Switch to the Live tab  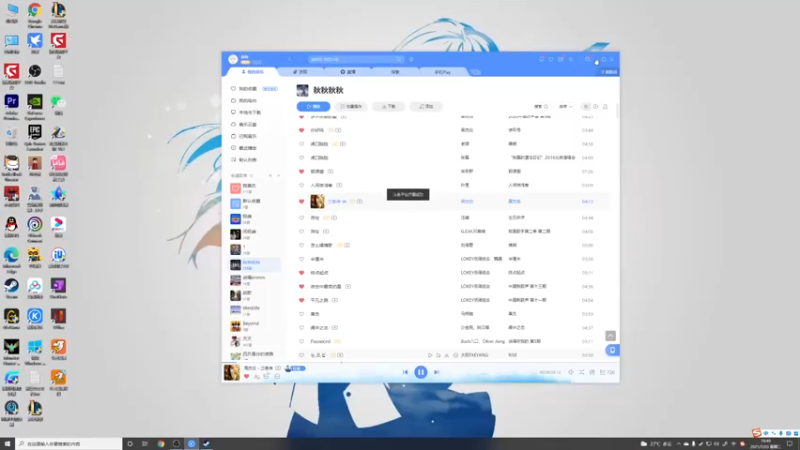pyautogui.click(x=348, y=72)
